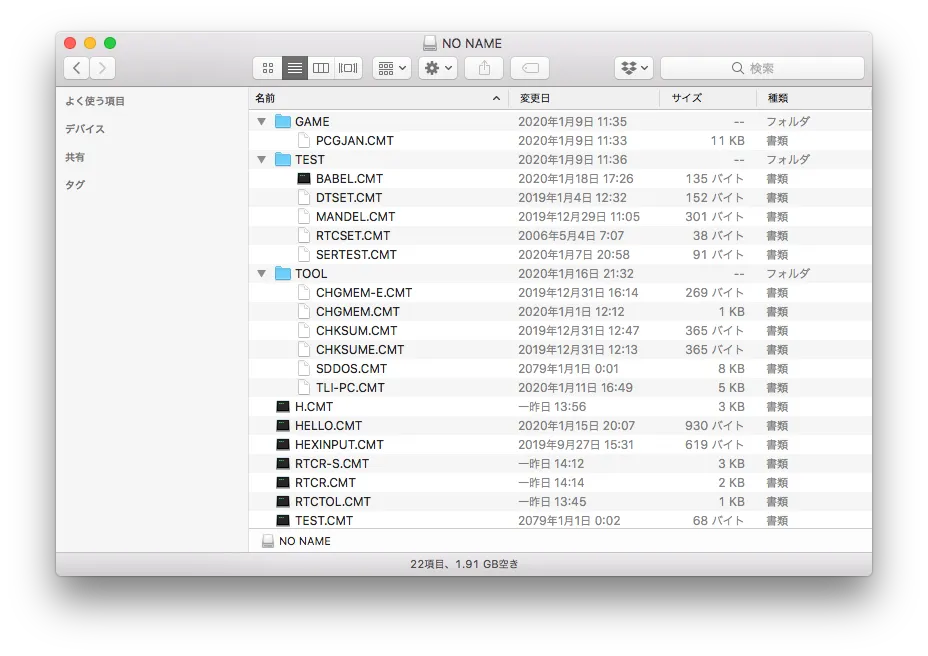Select the MANDEL.CMT file icon

[304, 217]
